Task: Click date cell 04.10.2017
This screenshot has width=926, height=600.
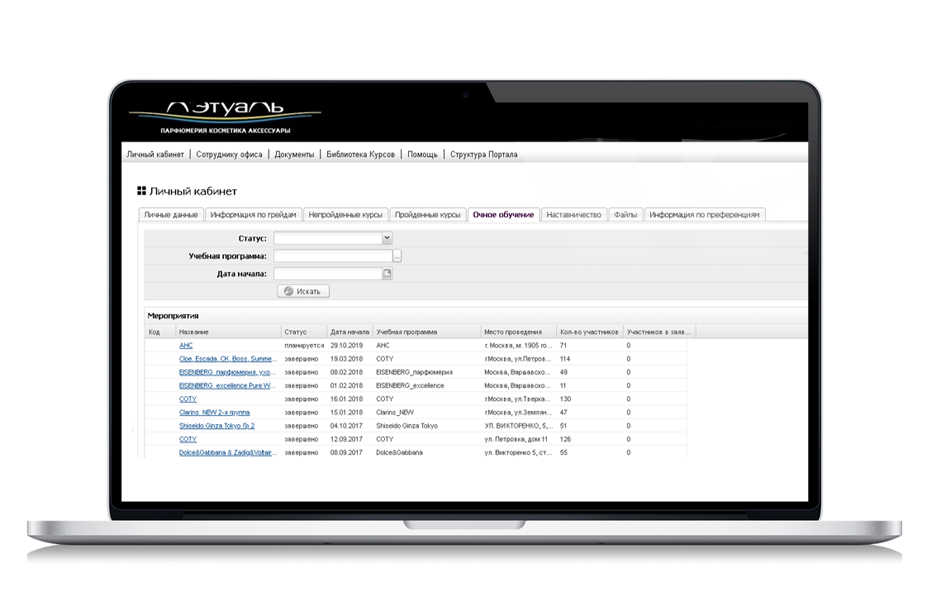Action: [347, 426]
